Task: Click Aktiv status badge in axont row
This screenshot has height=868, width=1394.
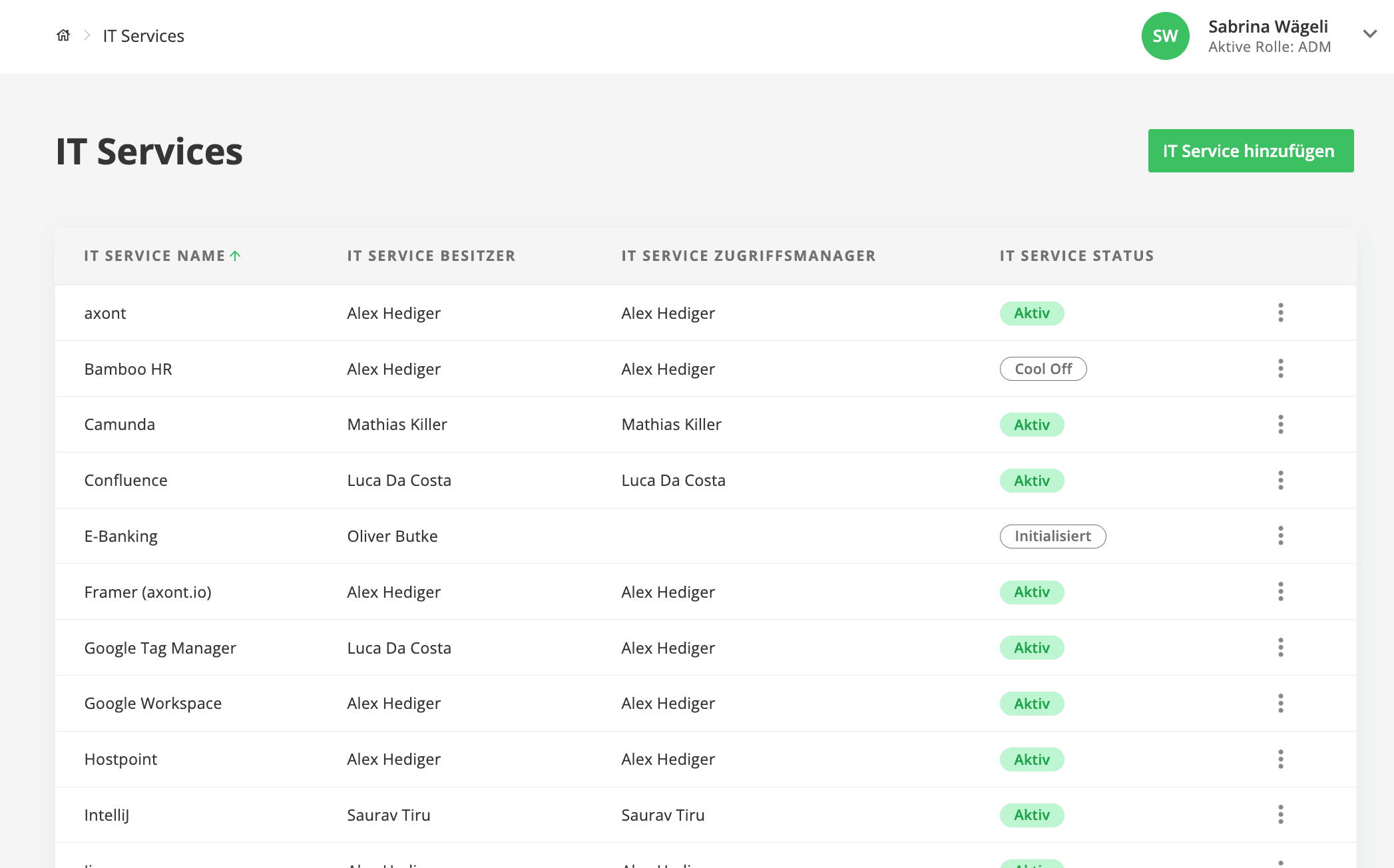Action: point(1032,313)
